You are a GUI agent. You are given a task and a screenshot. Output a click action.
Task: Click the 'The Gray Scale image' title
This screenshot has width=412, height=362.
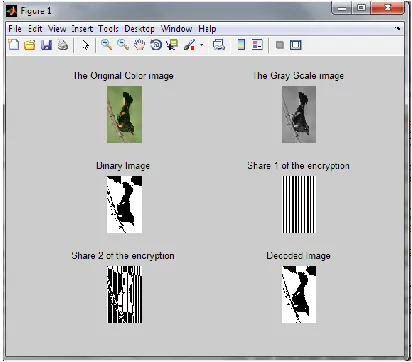tap(298, 76)
